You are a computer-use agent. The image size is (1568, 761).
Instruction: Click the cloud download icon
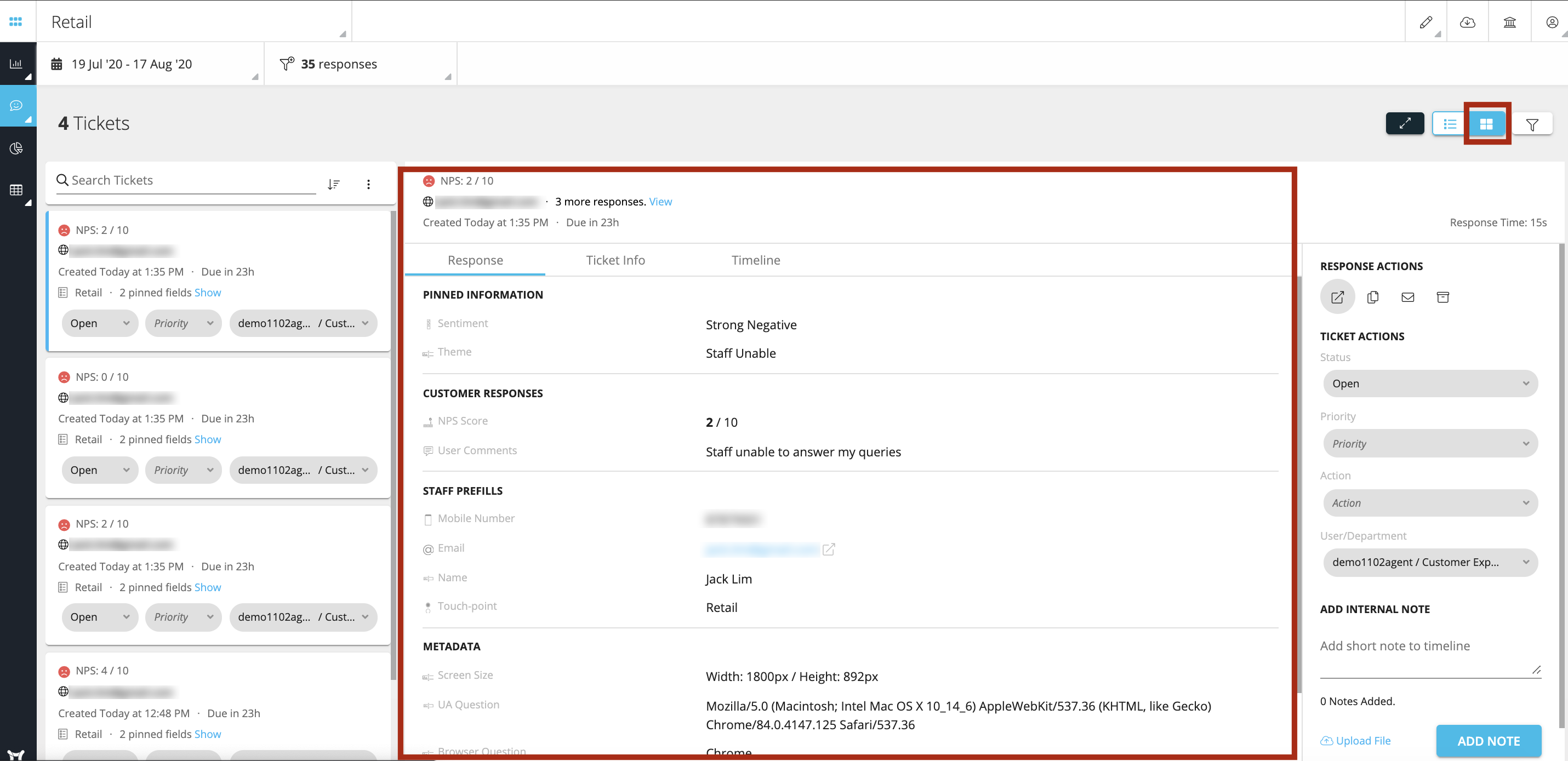pos(1468,22)
